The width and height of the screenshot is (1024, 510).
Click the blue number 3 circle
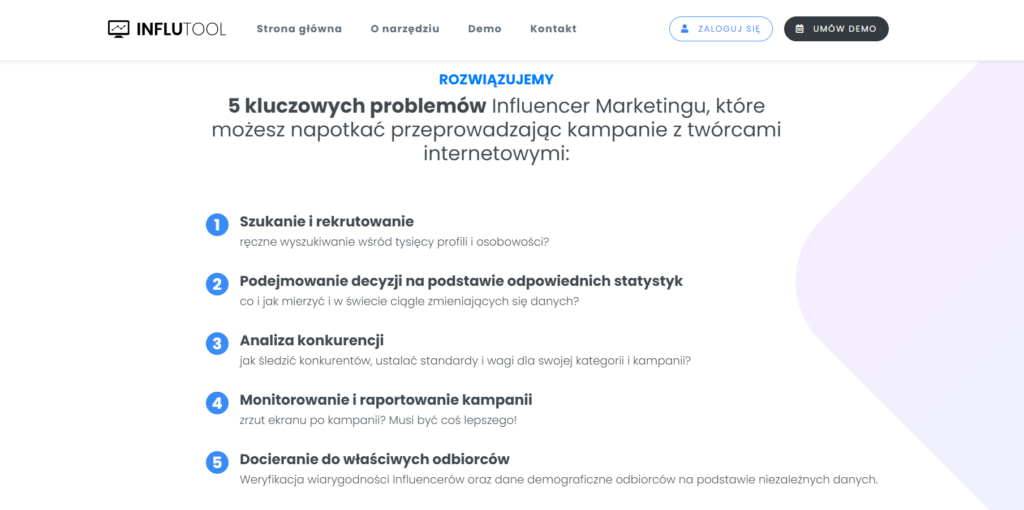point(217,343)
